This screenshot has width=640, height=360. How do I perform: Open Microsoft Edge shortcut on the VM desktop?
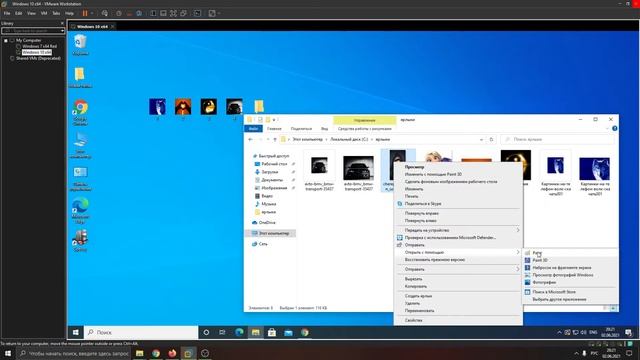click(80, 210)
